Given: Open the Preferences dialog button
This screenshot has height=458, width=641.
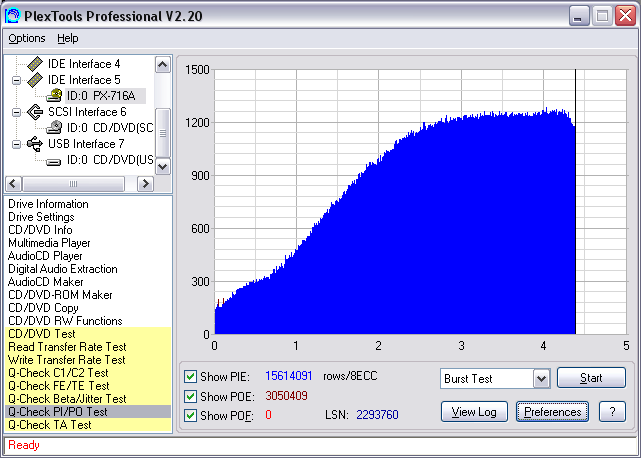Looking at the screenshot, I should (552, 412).
